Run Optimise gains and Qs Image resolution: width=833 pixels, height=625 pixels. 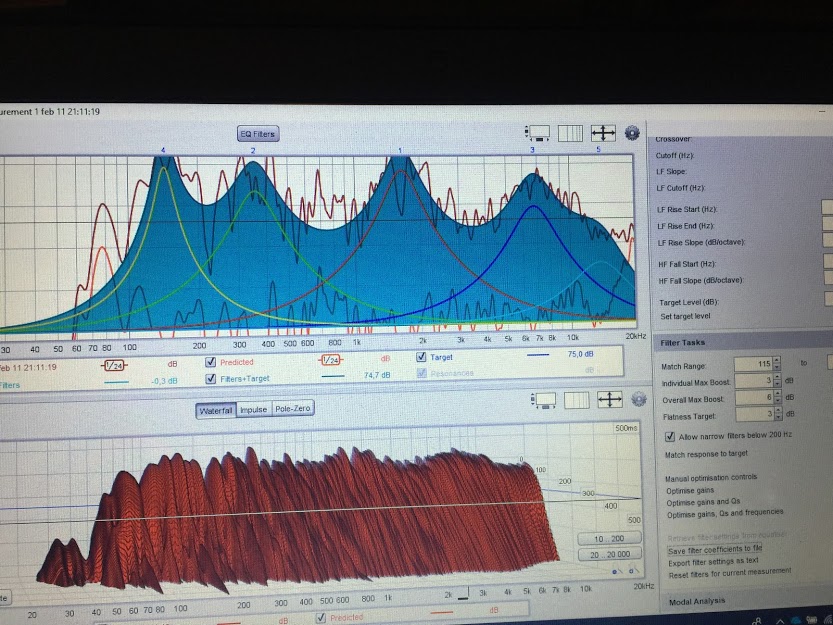[x=703, y=502]
